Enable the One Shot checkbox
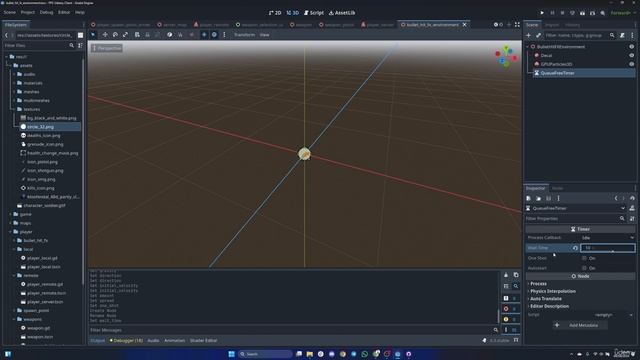This screenshot has width=640, height=360. [x=584, y=258]
